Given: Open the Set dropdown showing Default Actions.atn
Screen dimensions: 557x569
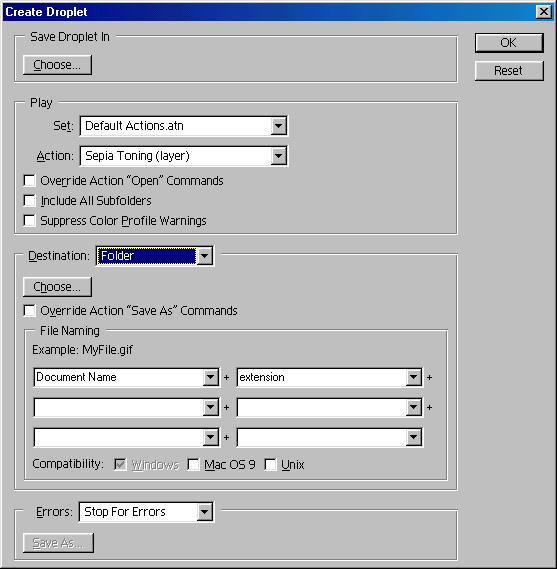Looking at the screenshot, I should click(x=184, y=126).
